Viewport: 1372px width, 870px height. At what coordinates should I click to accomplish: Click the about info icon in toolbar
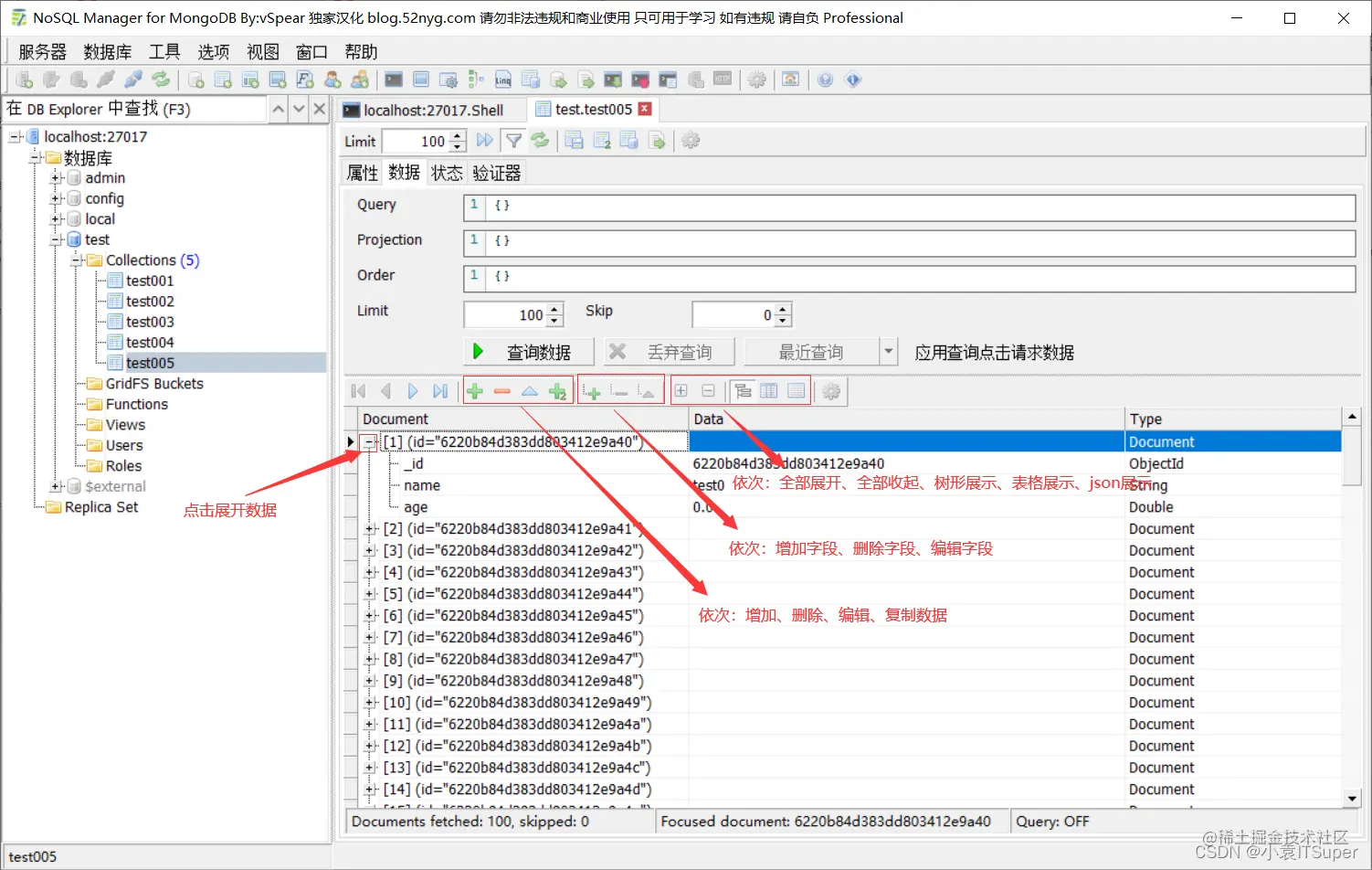click(x=853, y=80)
